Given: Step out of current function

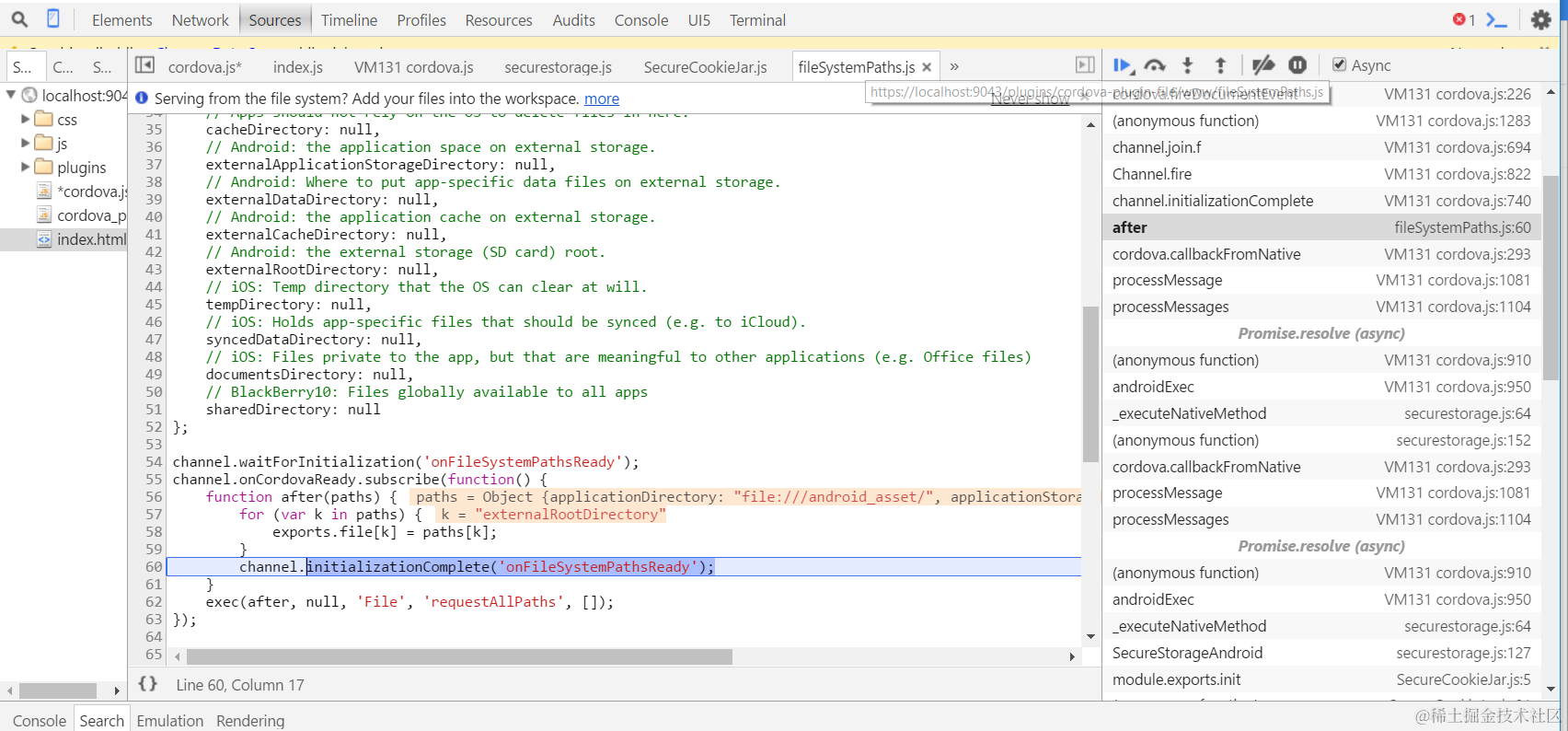Looking at the screenshot, I should [x=1220, y=65].
